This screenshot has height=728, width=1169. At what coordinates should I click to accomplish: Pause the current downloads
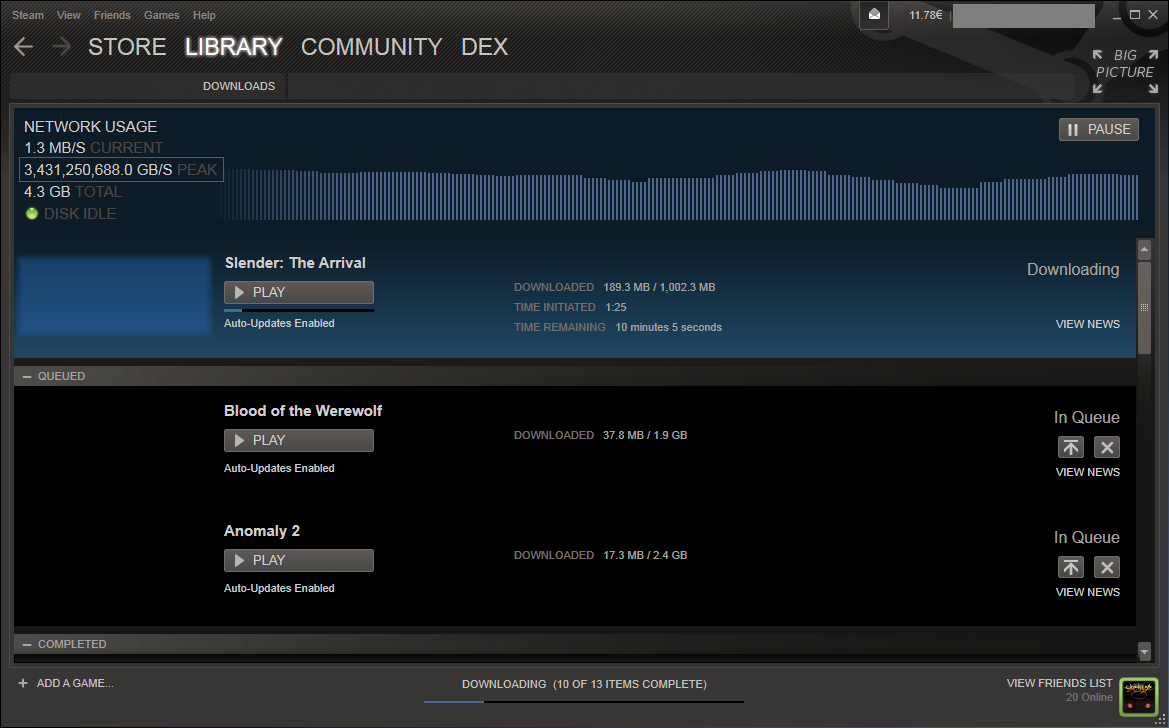(1099, 130)
